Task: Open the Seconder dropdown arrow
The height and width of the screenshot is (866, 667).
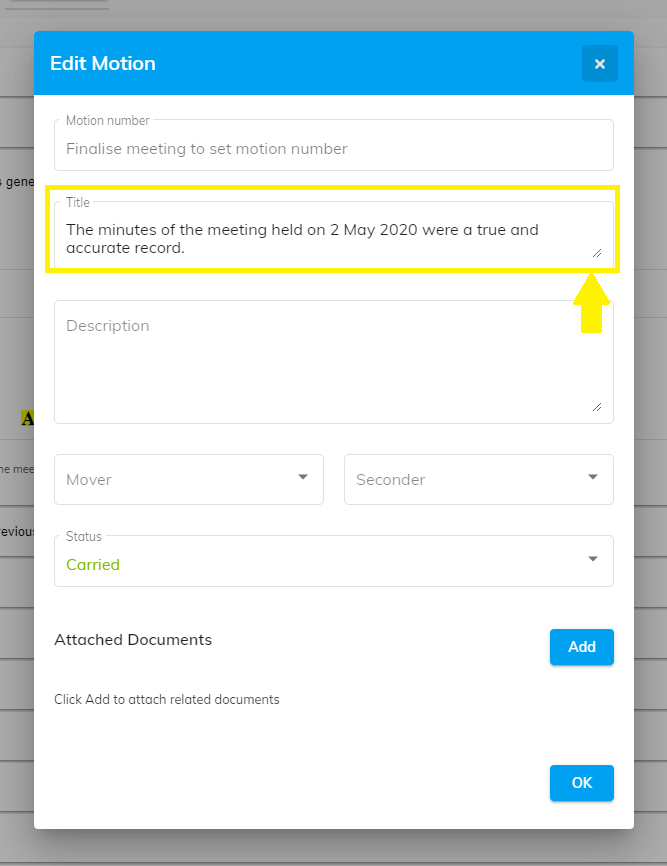Action: point(593,478)
